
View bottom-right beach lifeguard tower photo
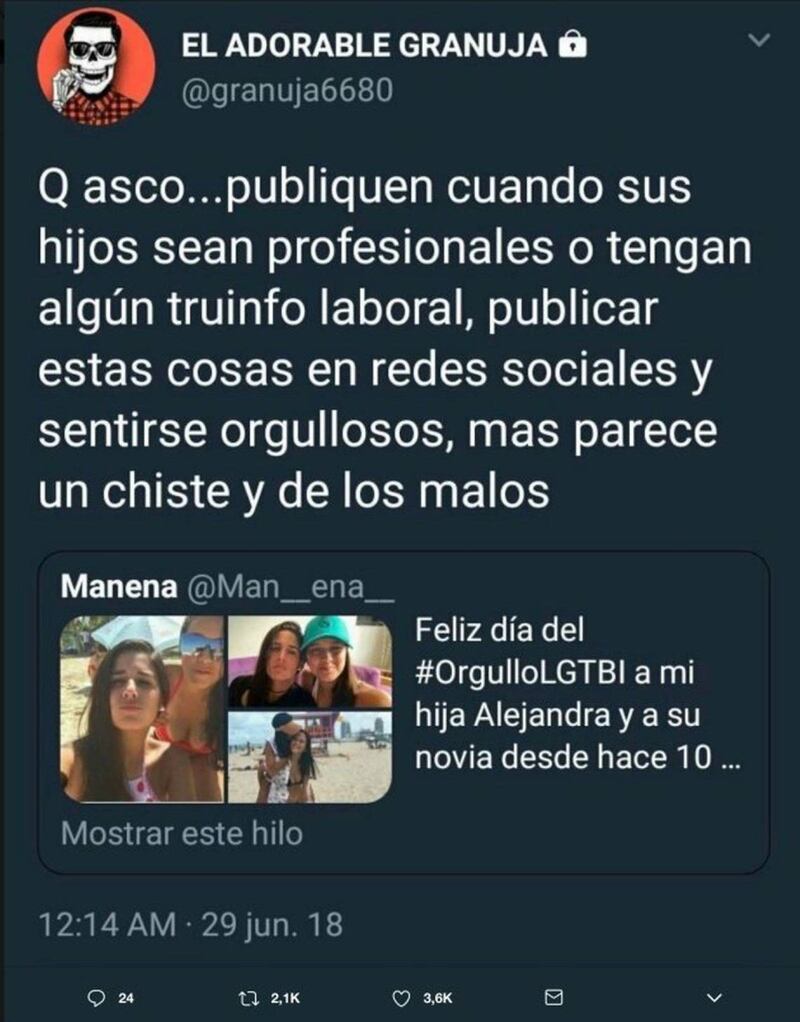[310, 757]
